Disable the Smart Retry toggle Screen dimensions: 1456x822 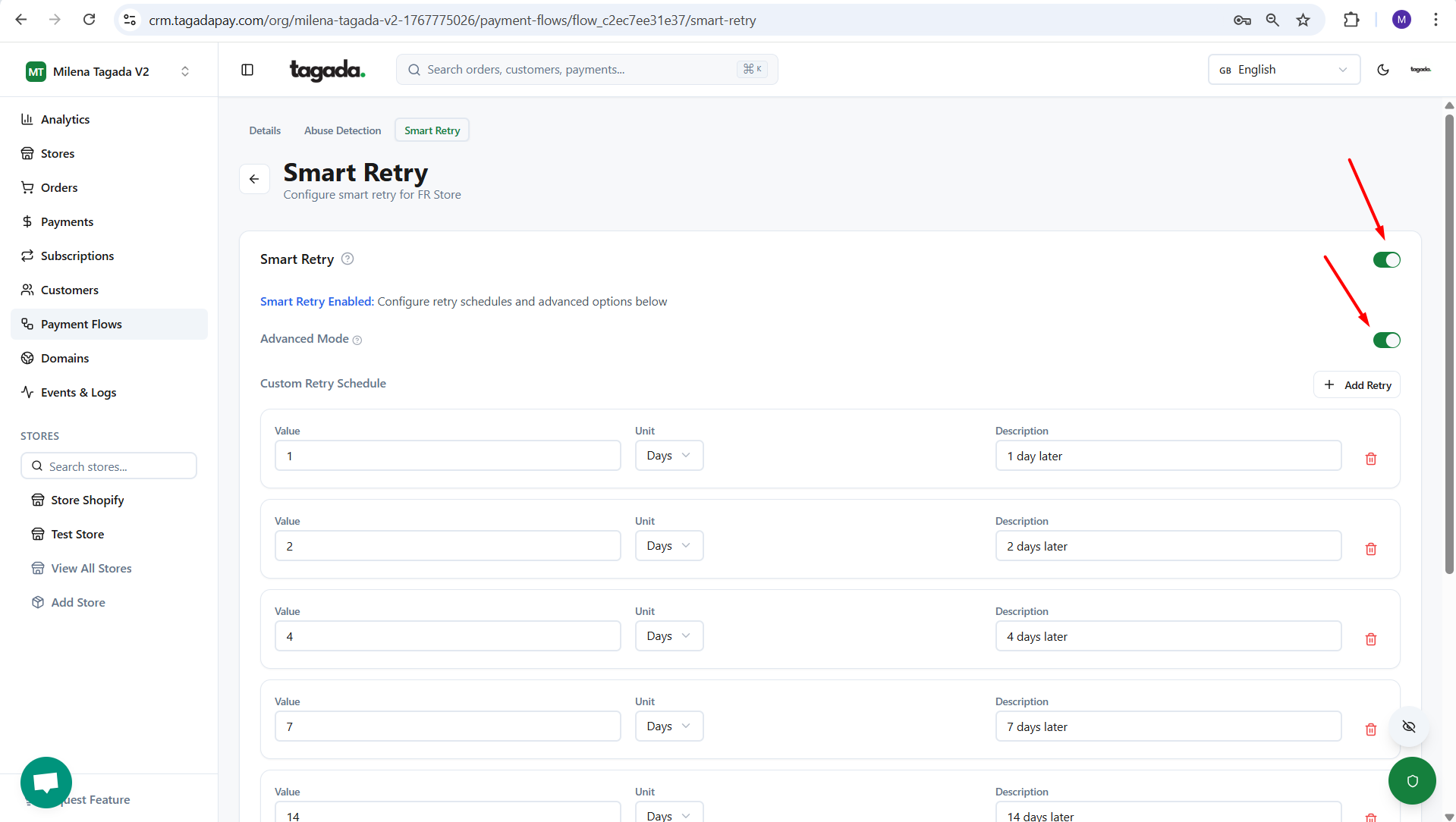pyautogui.click(x=1386, y=260)
